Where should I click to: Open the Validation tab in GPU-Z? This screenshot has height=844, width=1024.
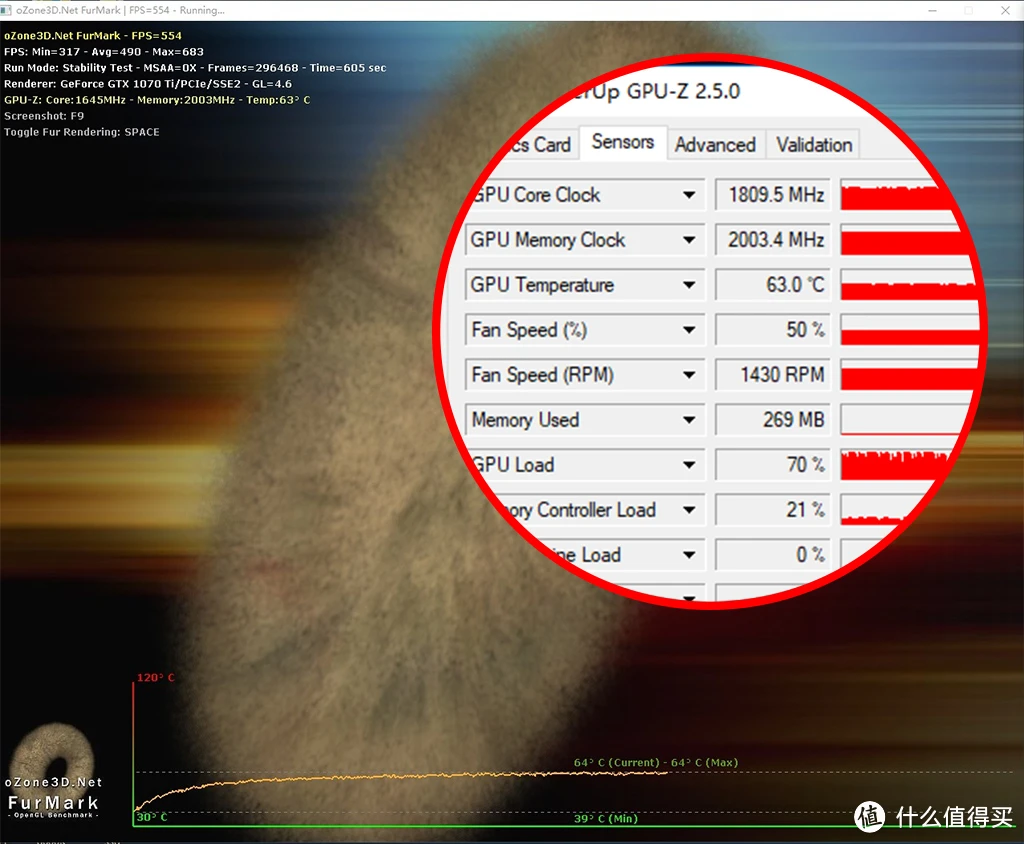[814, 144]
